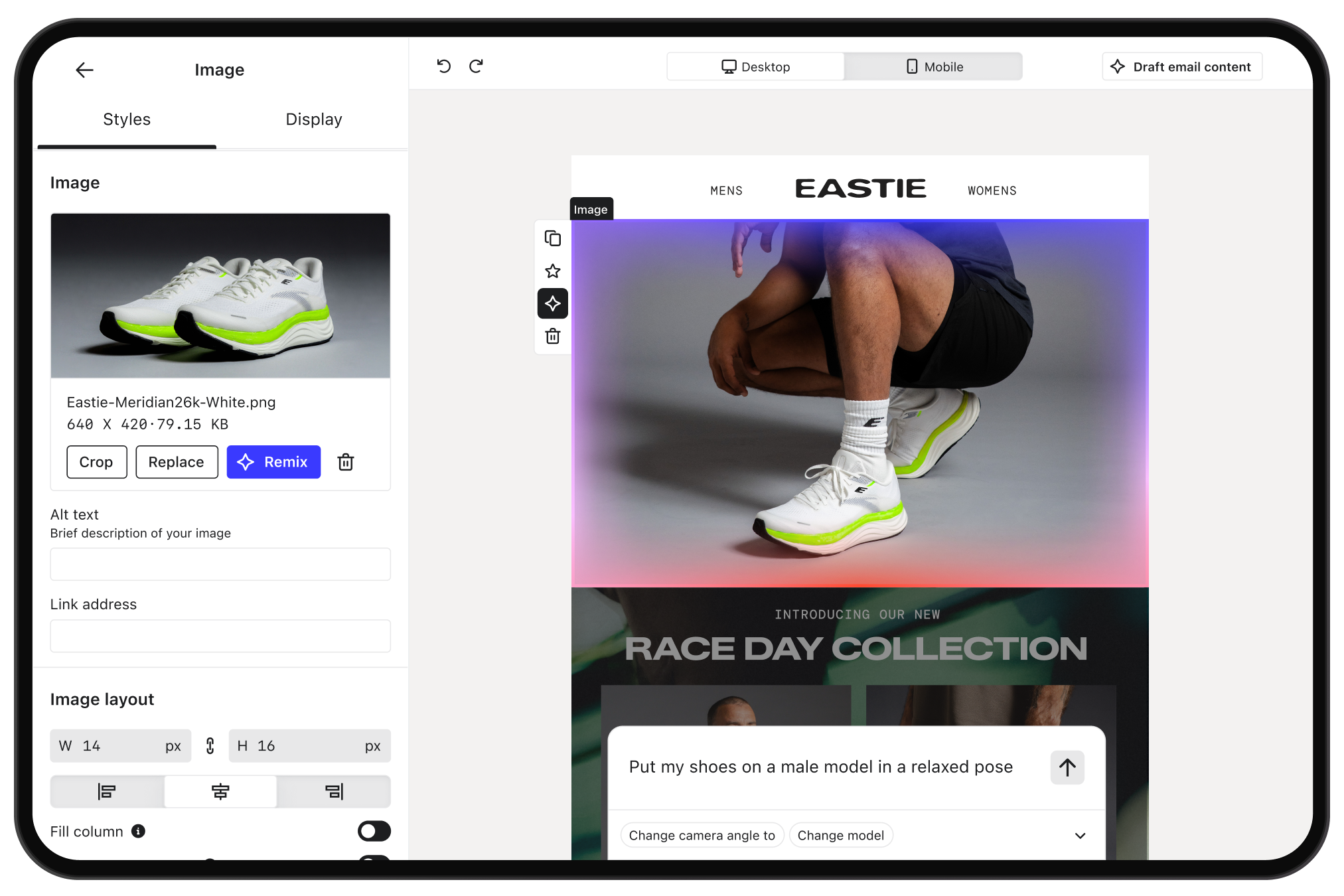1344x896 pixels.
Task: Click the Crop button
Action: pyautogui.click(x=97, y=462)
